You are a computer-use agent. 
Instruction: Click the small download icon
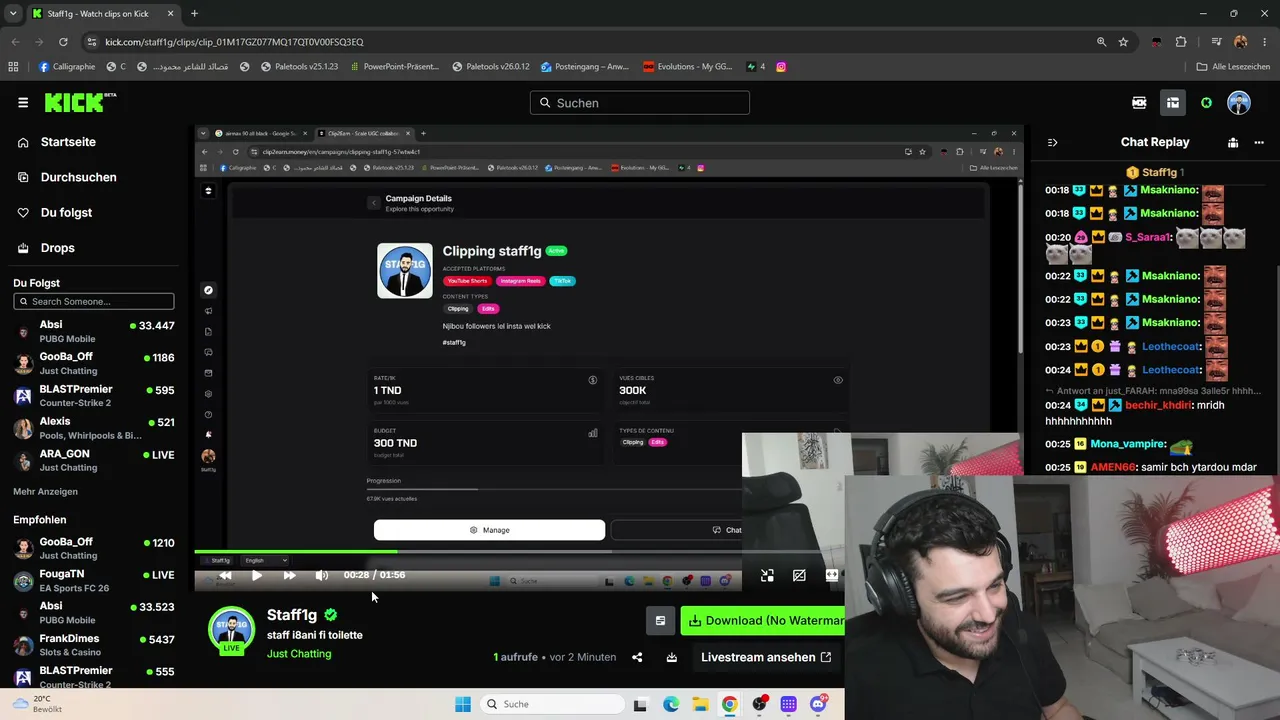672,657
